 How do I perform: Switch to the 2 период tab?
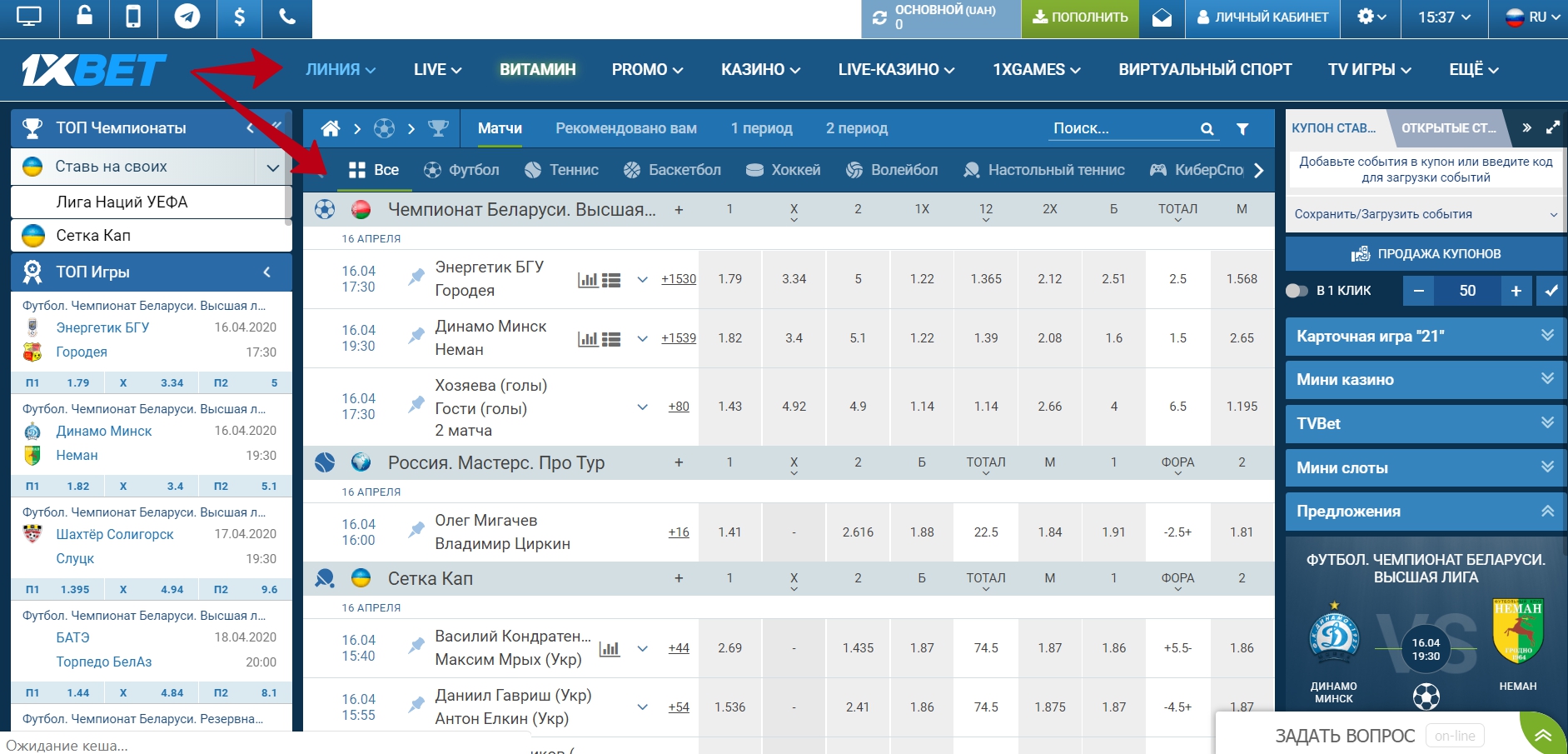click(857, 128)
